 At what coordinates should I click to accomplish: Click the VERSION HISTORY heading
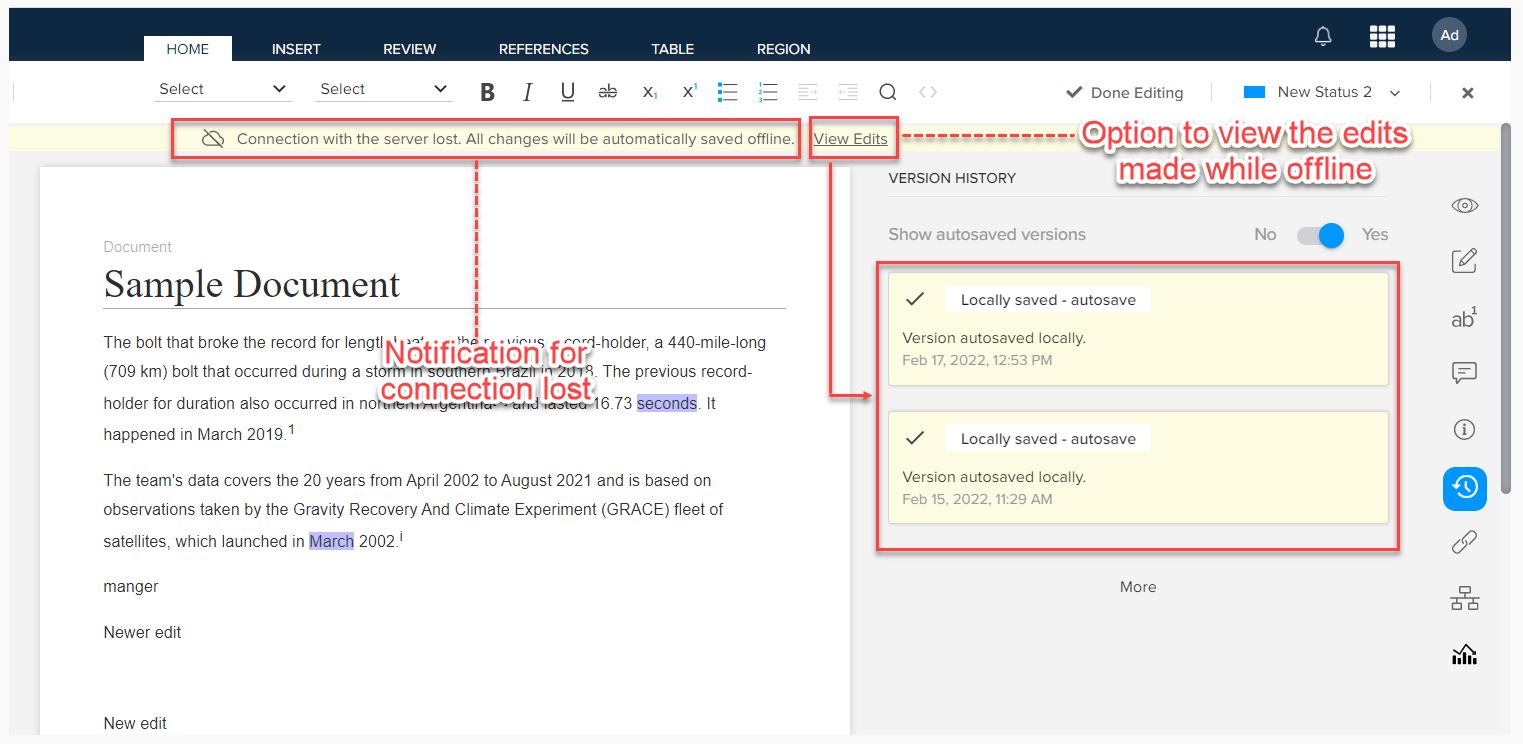tap(952, 178)
